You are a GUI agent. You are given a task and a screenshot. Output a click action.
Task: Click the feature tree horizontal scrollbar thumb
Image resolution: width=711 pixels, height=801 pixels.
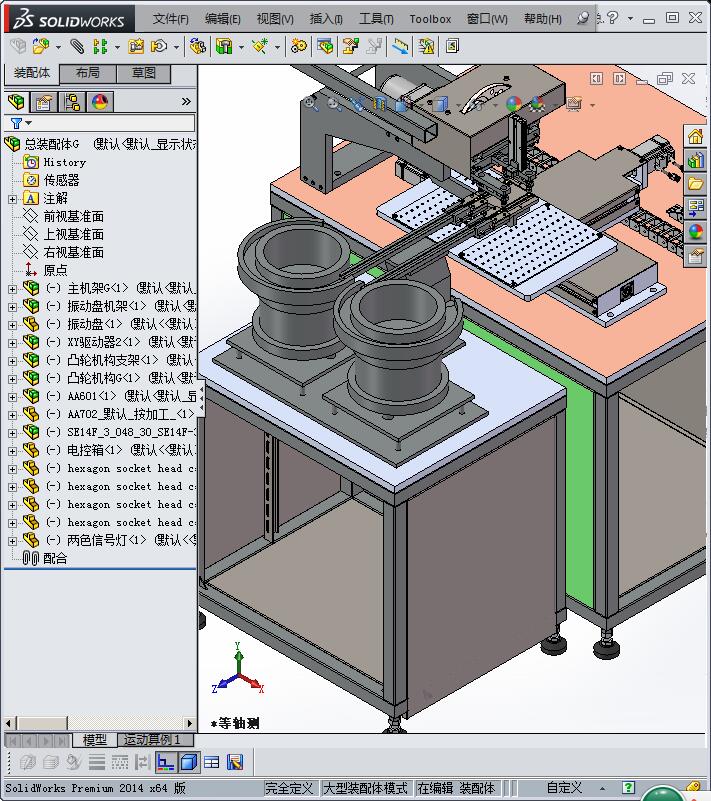click(x=42, y=723)
